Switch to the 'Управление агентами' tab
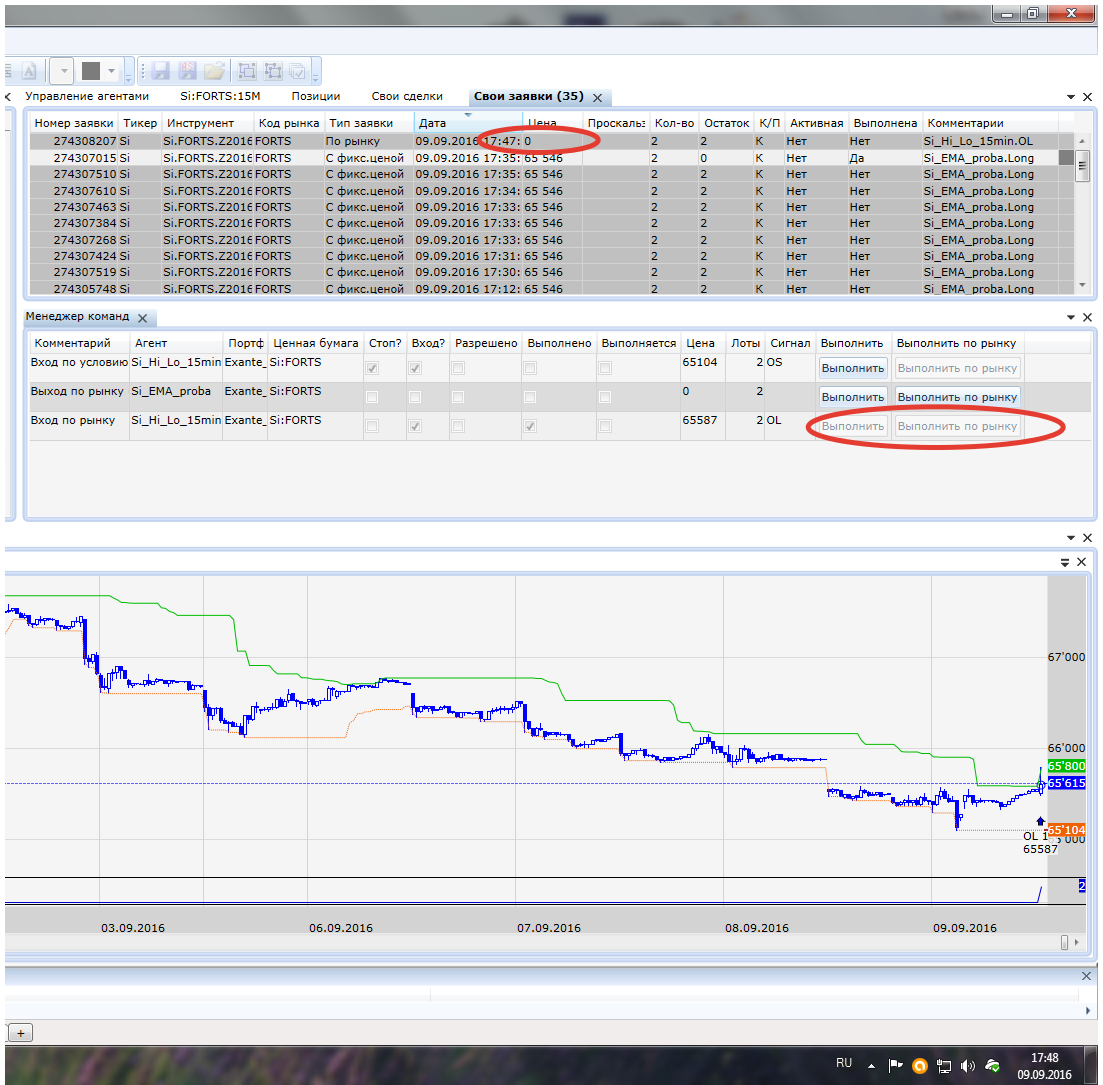 (87, 96)
